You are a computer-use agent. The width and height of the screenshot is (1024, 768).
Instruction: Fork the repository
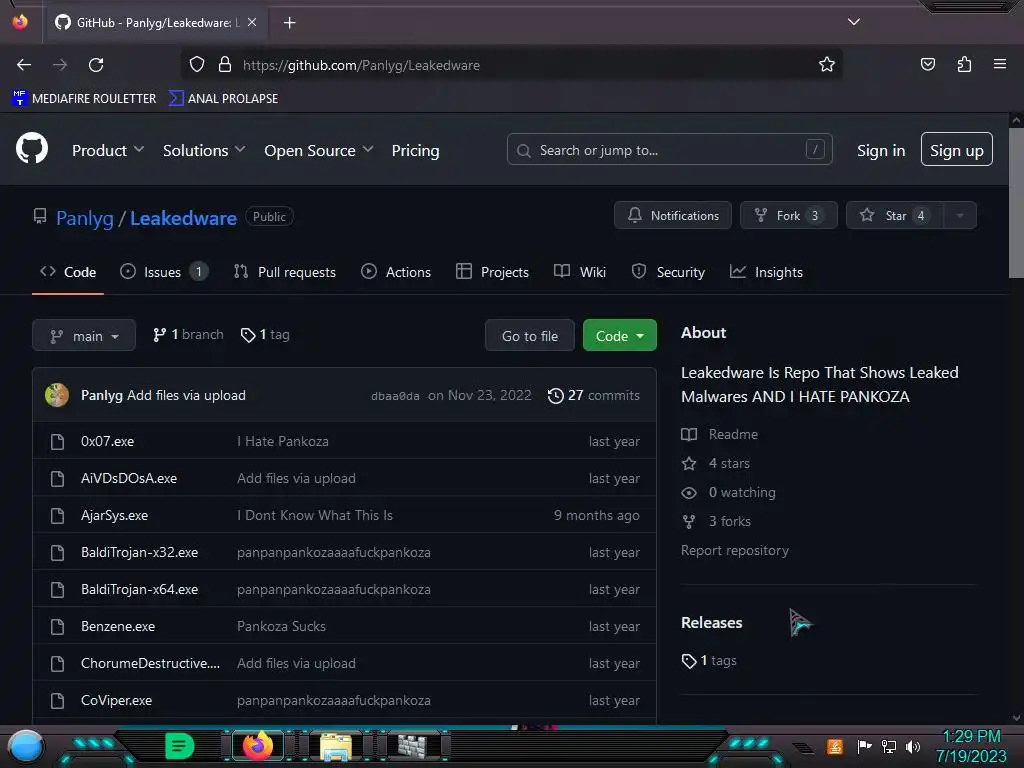(788, 215)
